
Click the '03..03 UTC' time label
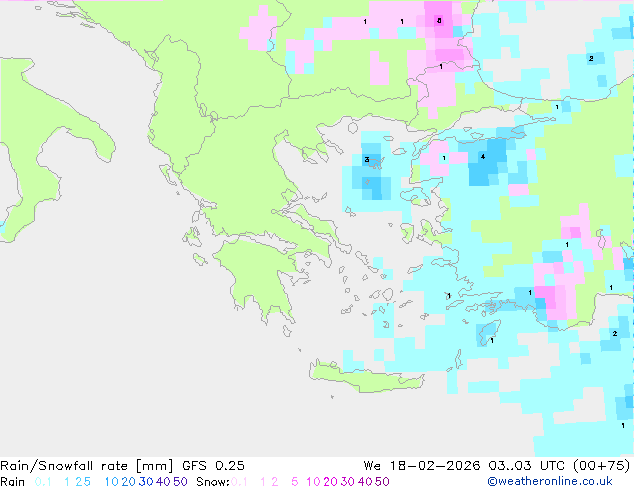click(525, 466)
